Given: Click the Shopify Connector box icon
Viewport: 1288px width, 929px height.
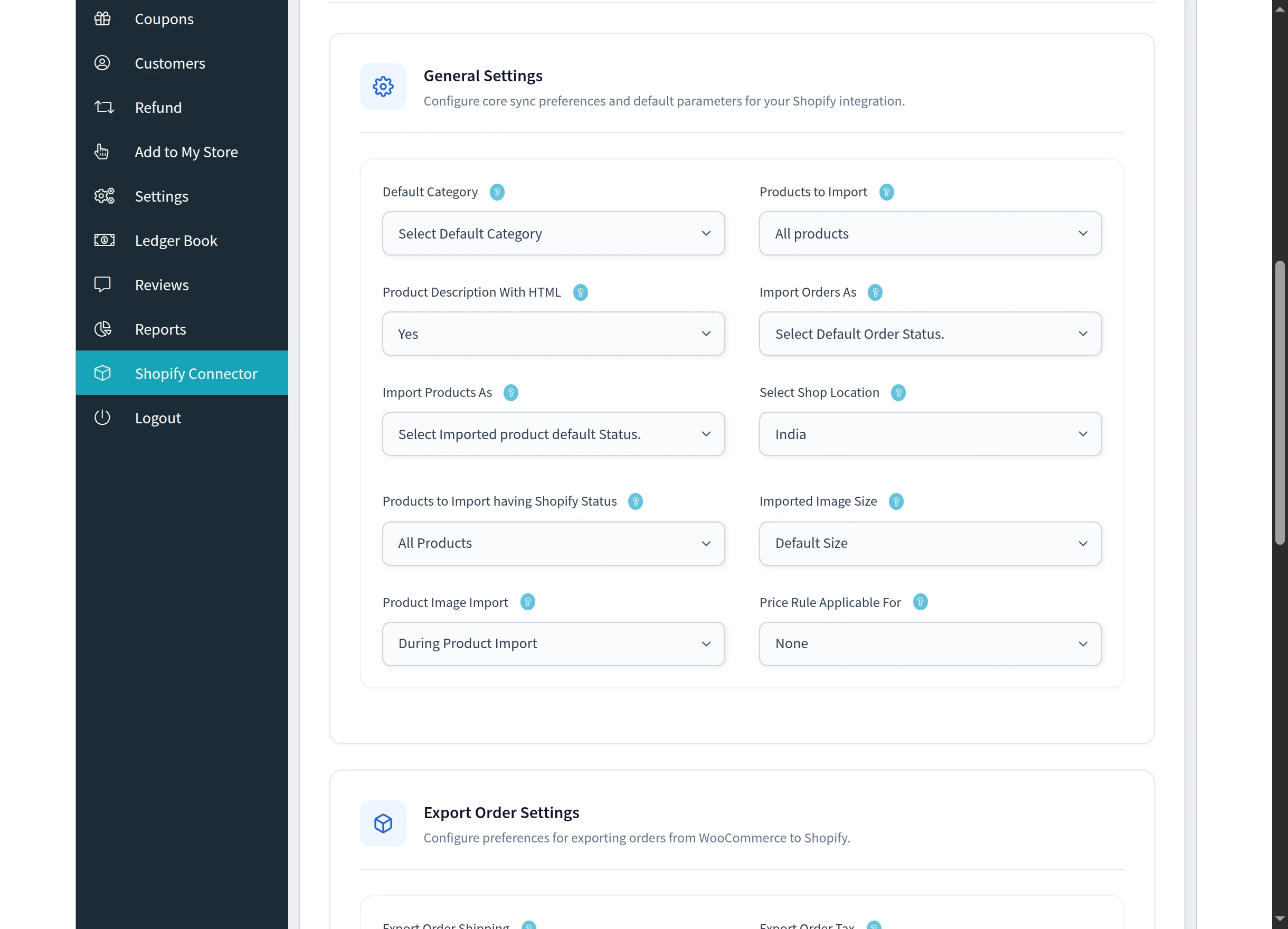Looking at the screenshot, I should click(x=102, y=373).
